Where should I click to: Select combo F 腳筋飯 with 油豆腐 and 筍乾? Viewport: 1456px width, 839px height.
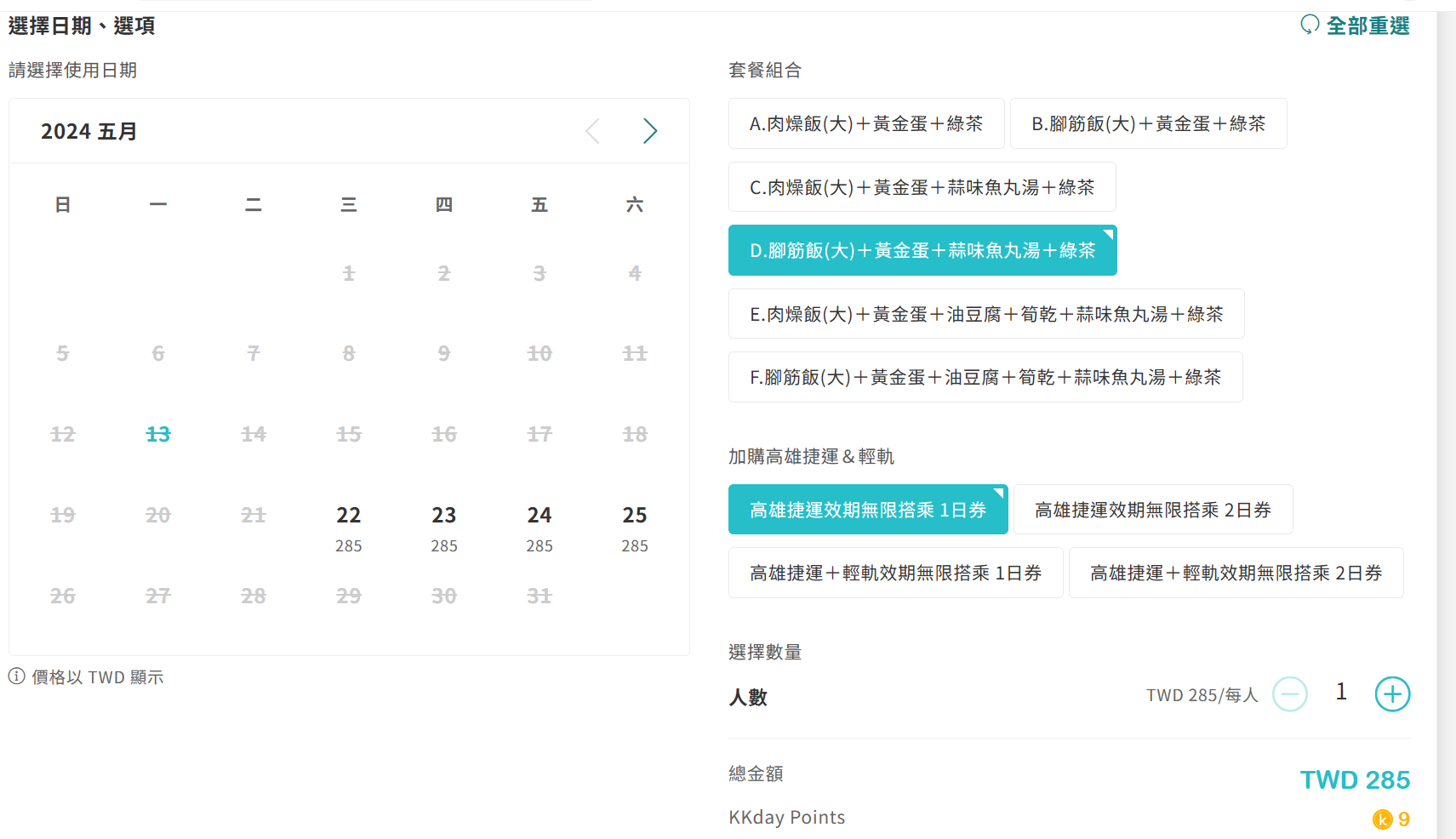985,377
